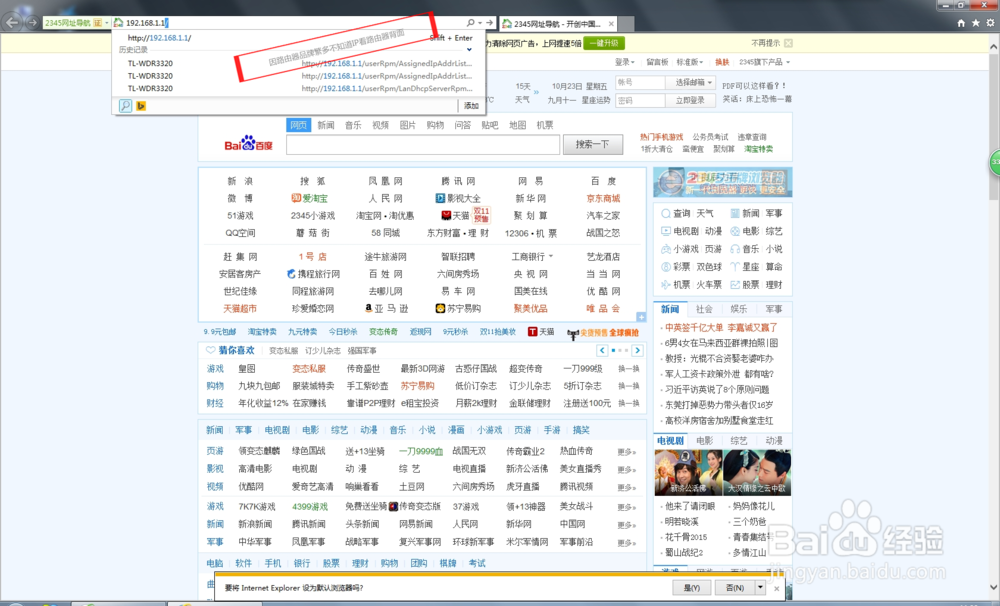This screenshot has height=606, width=1000.
Task: Click the 搜索一下 search button
Action: [592, 145]
